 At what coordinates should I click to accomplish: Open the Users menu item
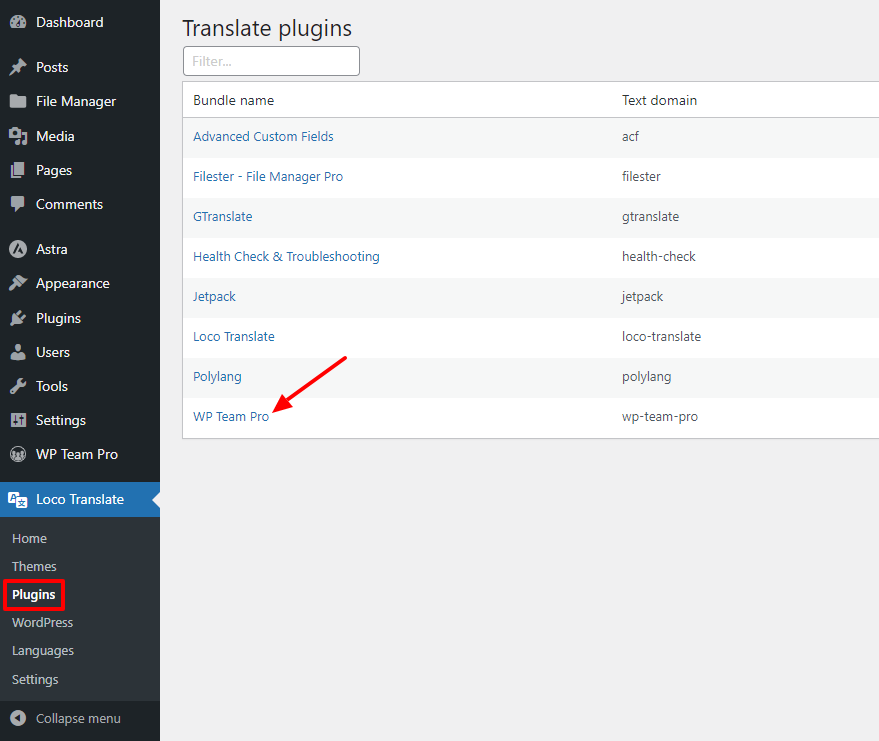tap(53, 353)
